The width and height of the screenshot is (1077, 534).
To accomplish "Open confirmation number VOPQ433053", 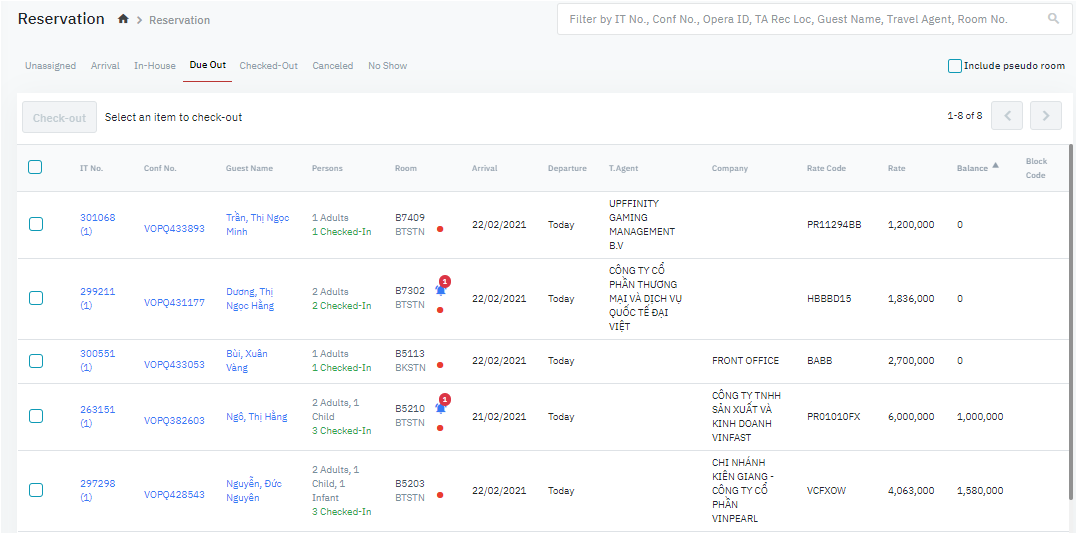I will [x=174, y=365].
